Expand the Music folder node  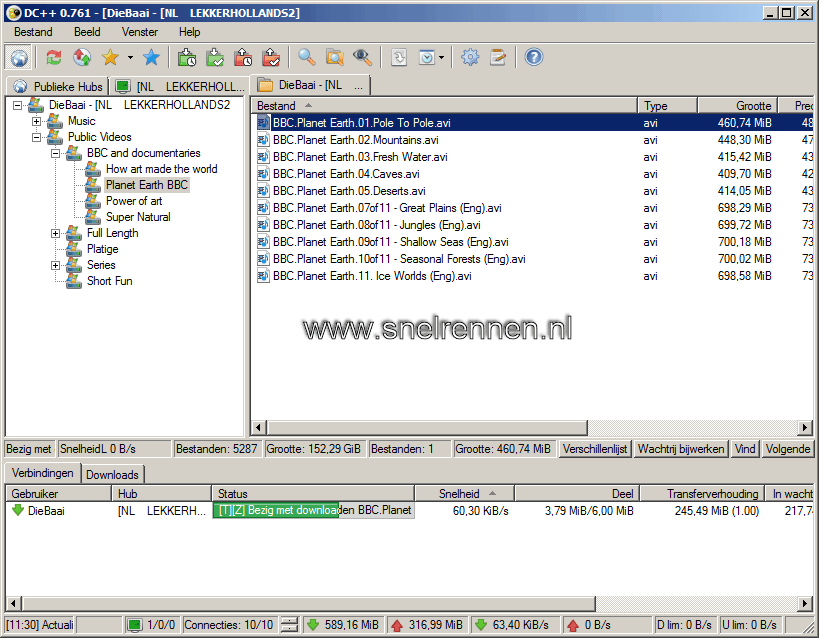point(37,121)
